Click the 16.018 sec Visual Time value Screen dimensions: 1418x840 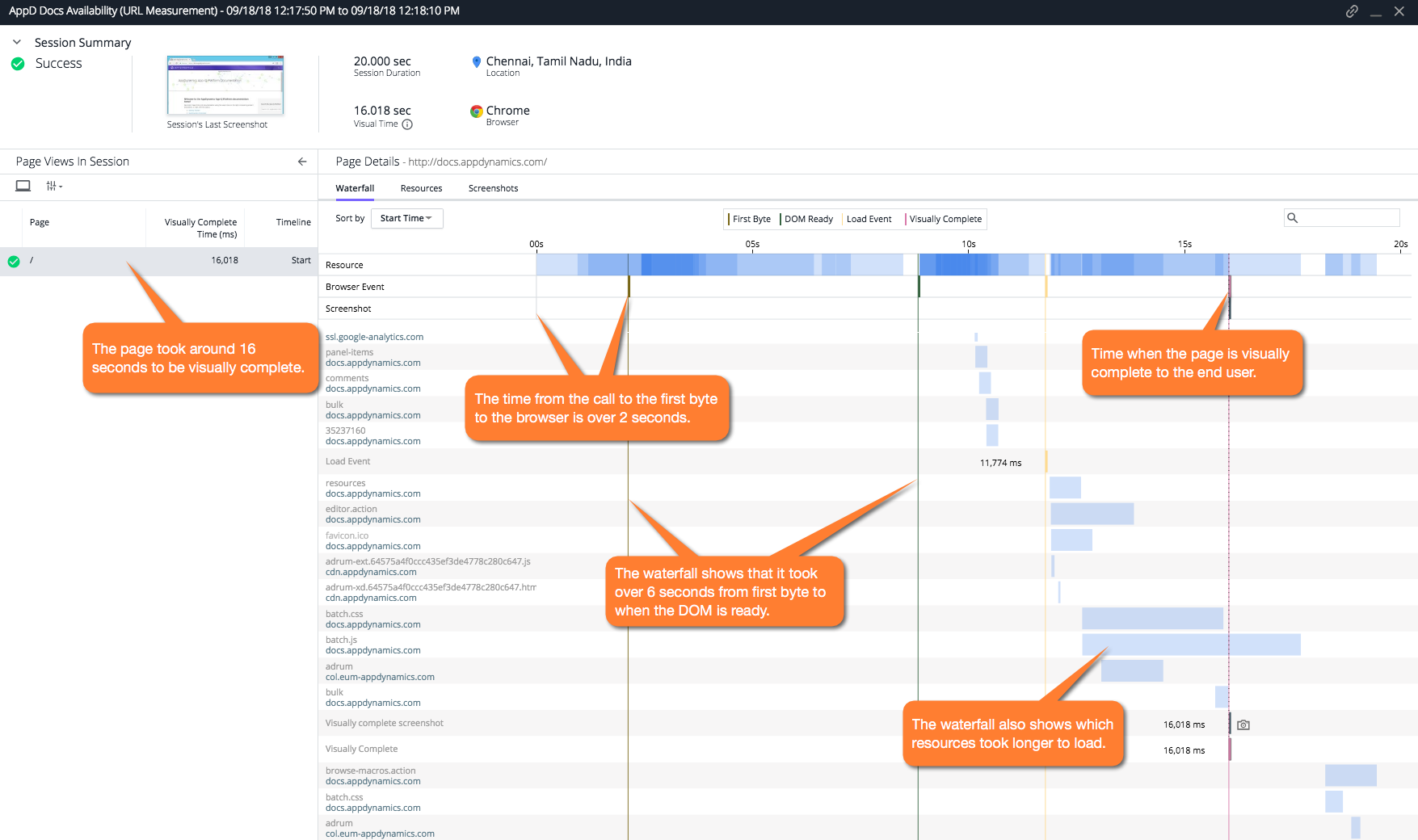pyautogui.click(x=382, y=111)
